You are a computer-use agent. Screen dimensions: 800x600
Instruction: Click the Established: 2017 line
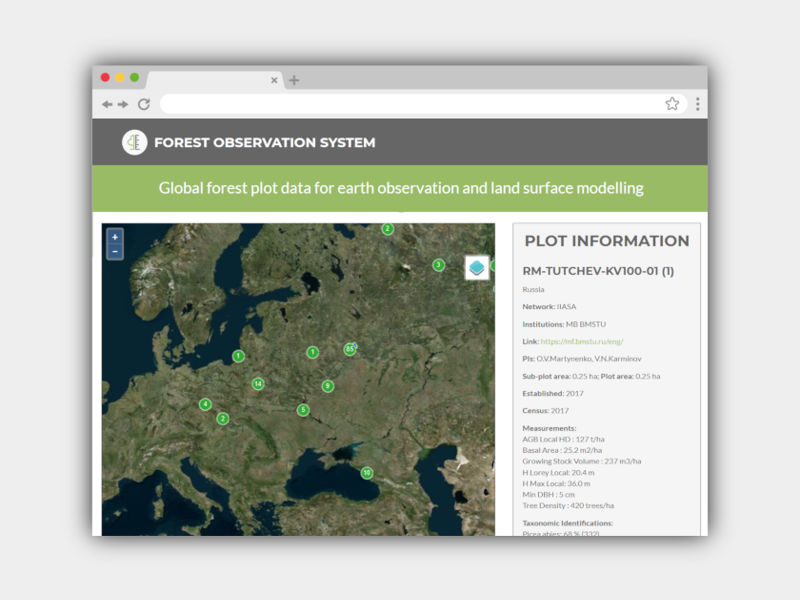point(553,393)
